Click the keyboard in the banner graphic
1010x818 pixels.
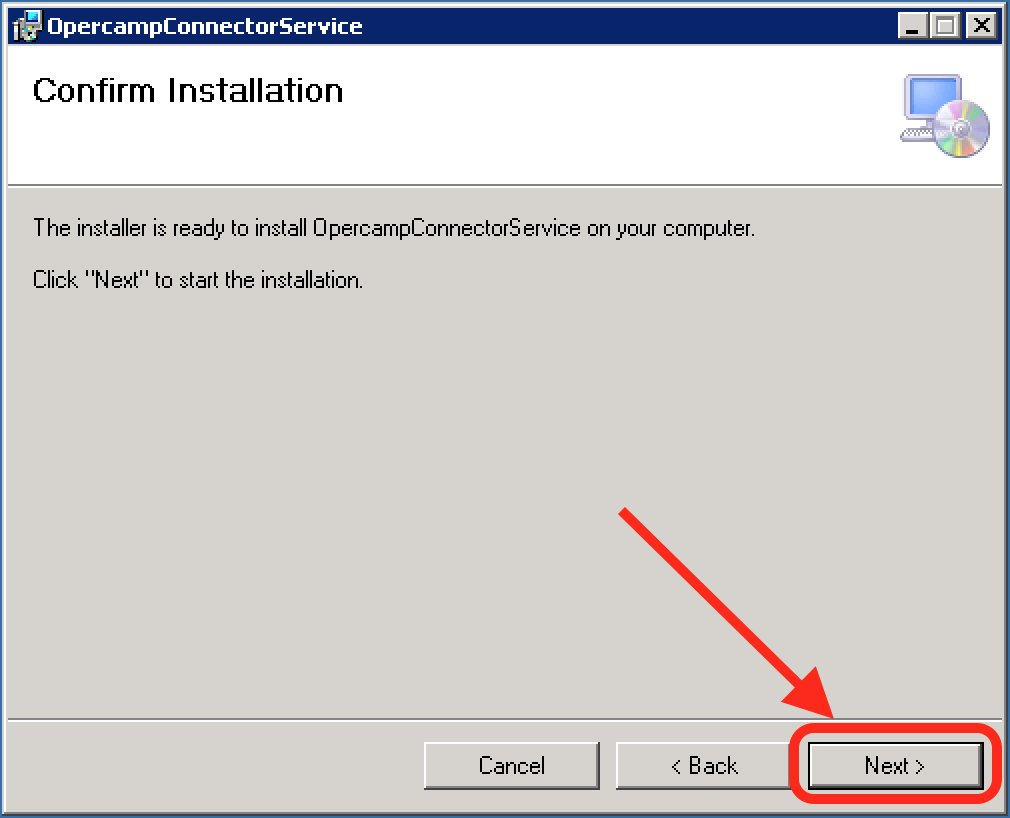pyautogui.click(x=916, y=133)
